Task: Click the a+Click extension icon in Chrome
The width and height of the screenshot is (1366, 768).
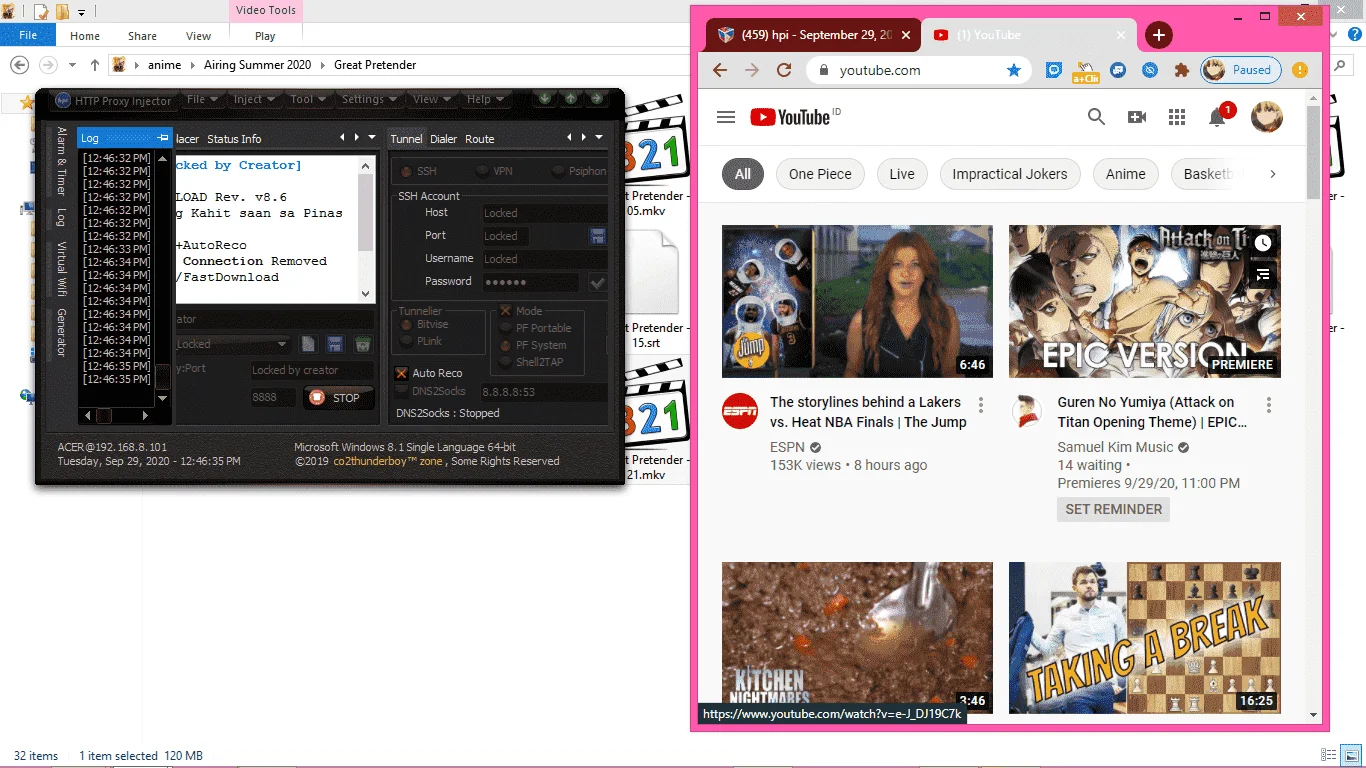Action: tap(1085, 71)
